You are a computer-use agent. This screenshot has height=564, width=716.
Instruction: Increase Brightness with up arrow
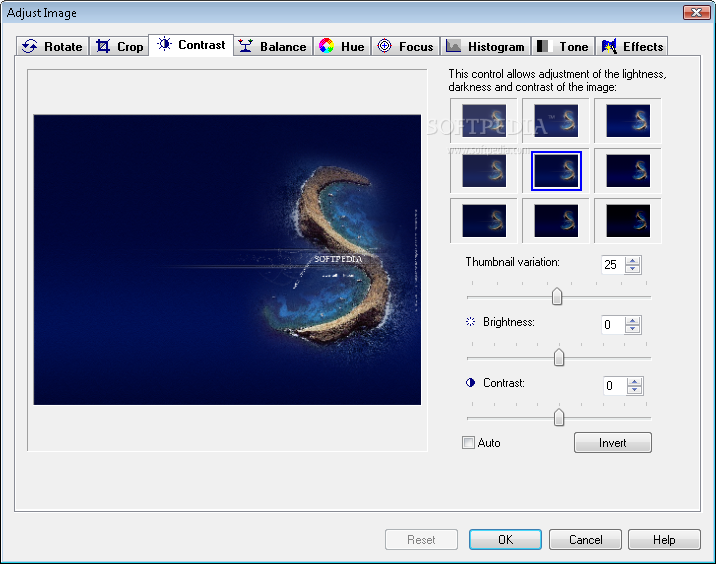click(x=632, y=321)
